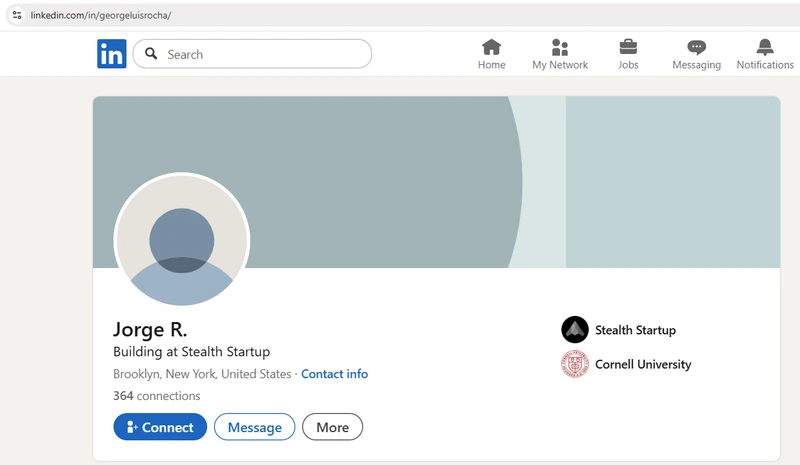Click the magnifier icon in search box
This screenshot has width=800, height=465.
pos(152,54)
